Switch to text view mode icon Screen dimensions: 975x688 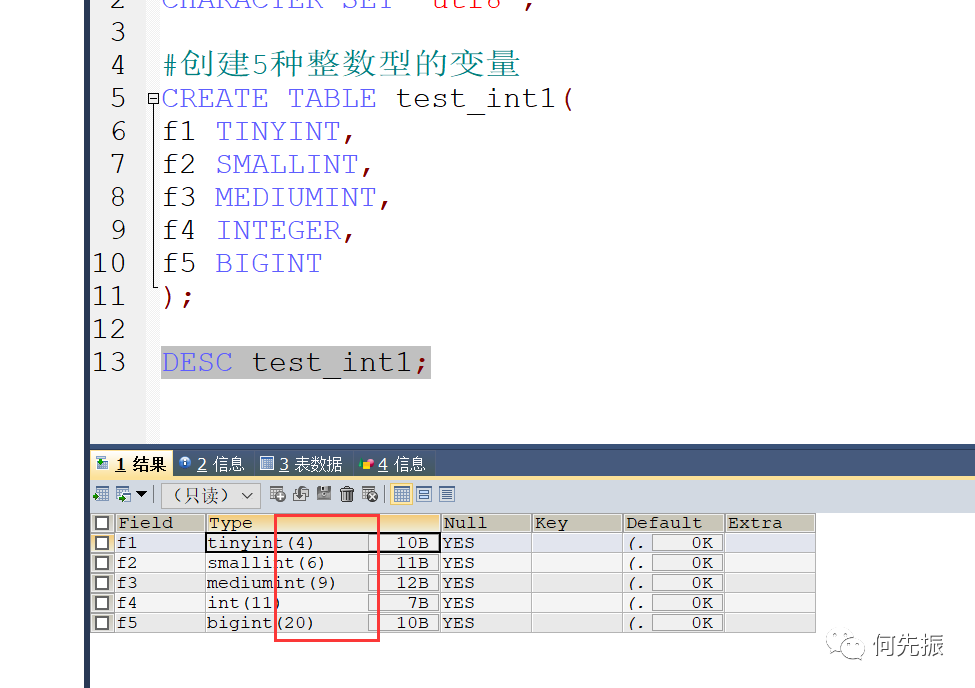(x=447, y=495)
